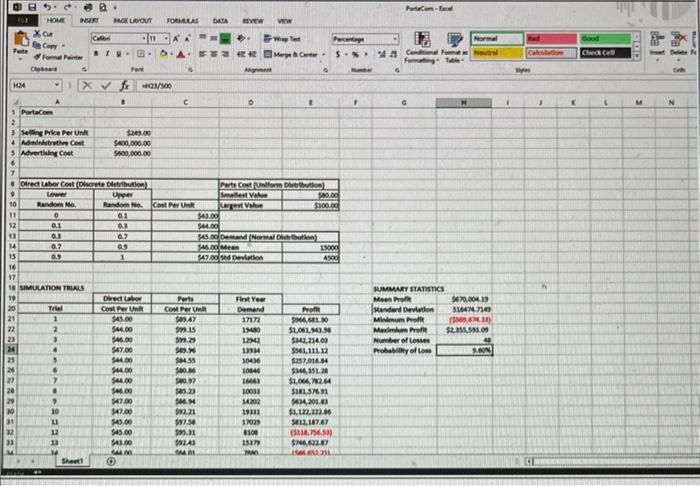Image resolution: width=700 pixels, height=486 pixels.
Task: Click the Undo arrow icon
Action: [x=47, y=7]
